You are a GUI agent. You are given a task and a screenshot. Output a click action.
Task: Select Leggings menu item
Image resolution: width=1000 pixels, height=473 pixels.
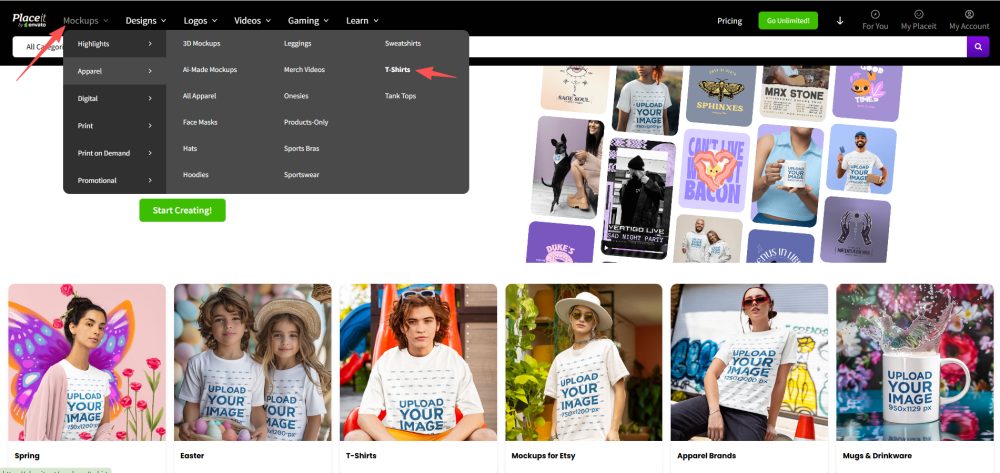click(x=298, y=43)
